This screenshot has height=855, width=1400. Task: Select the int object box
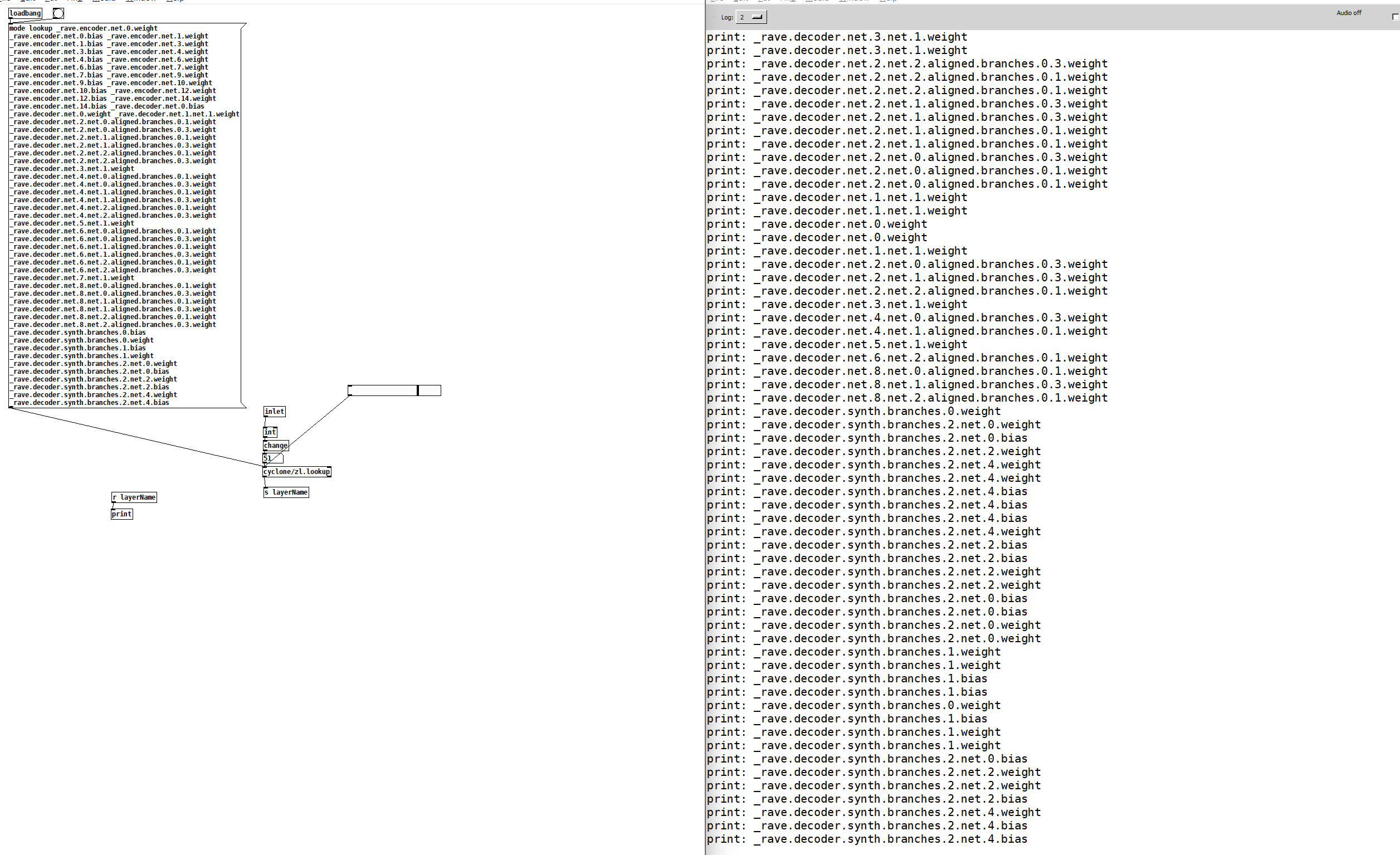(270, 432)
